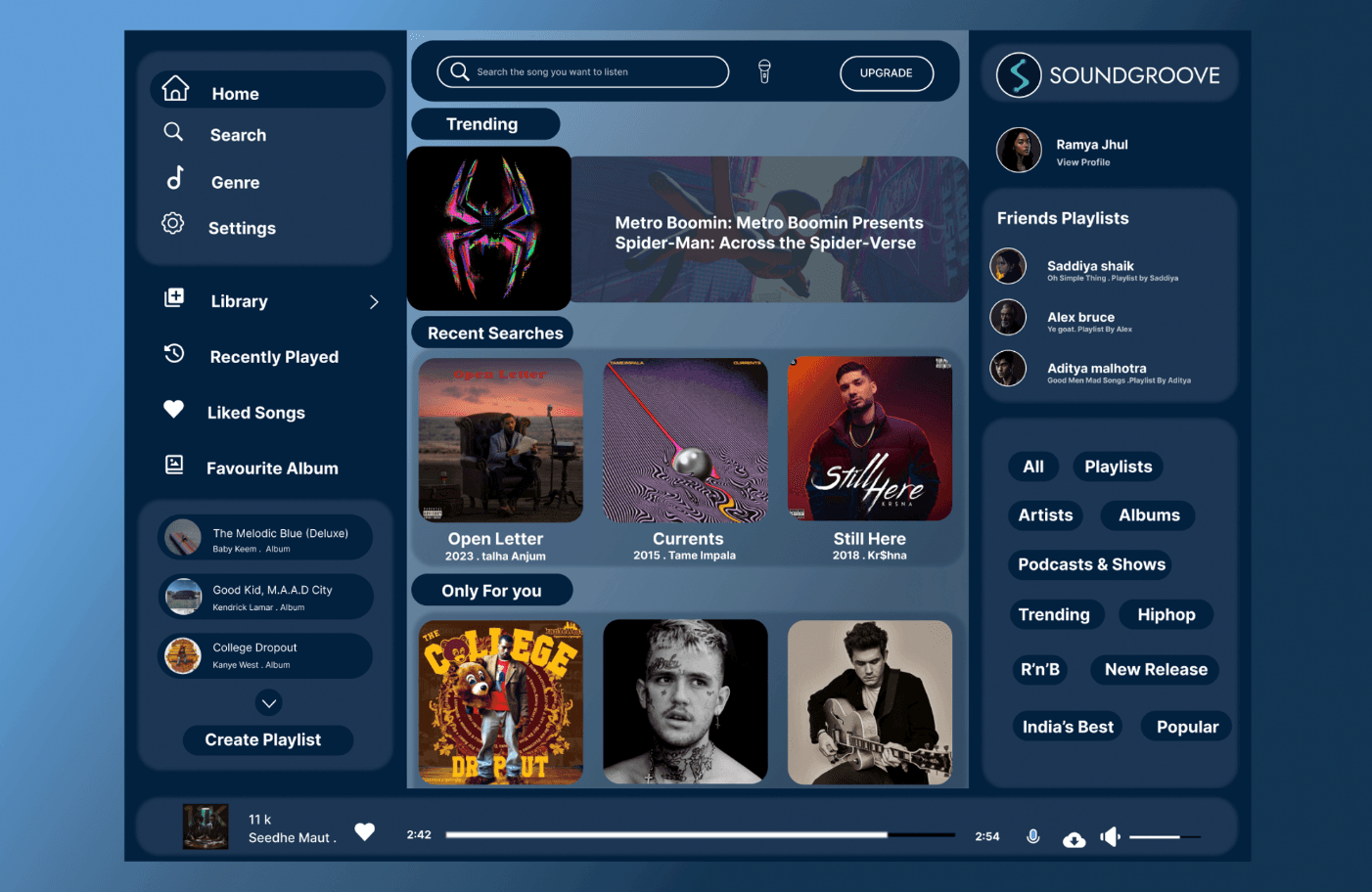Go to Home in the sidebar
Screen dimensions: 1372x892
pos(267,90)
